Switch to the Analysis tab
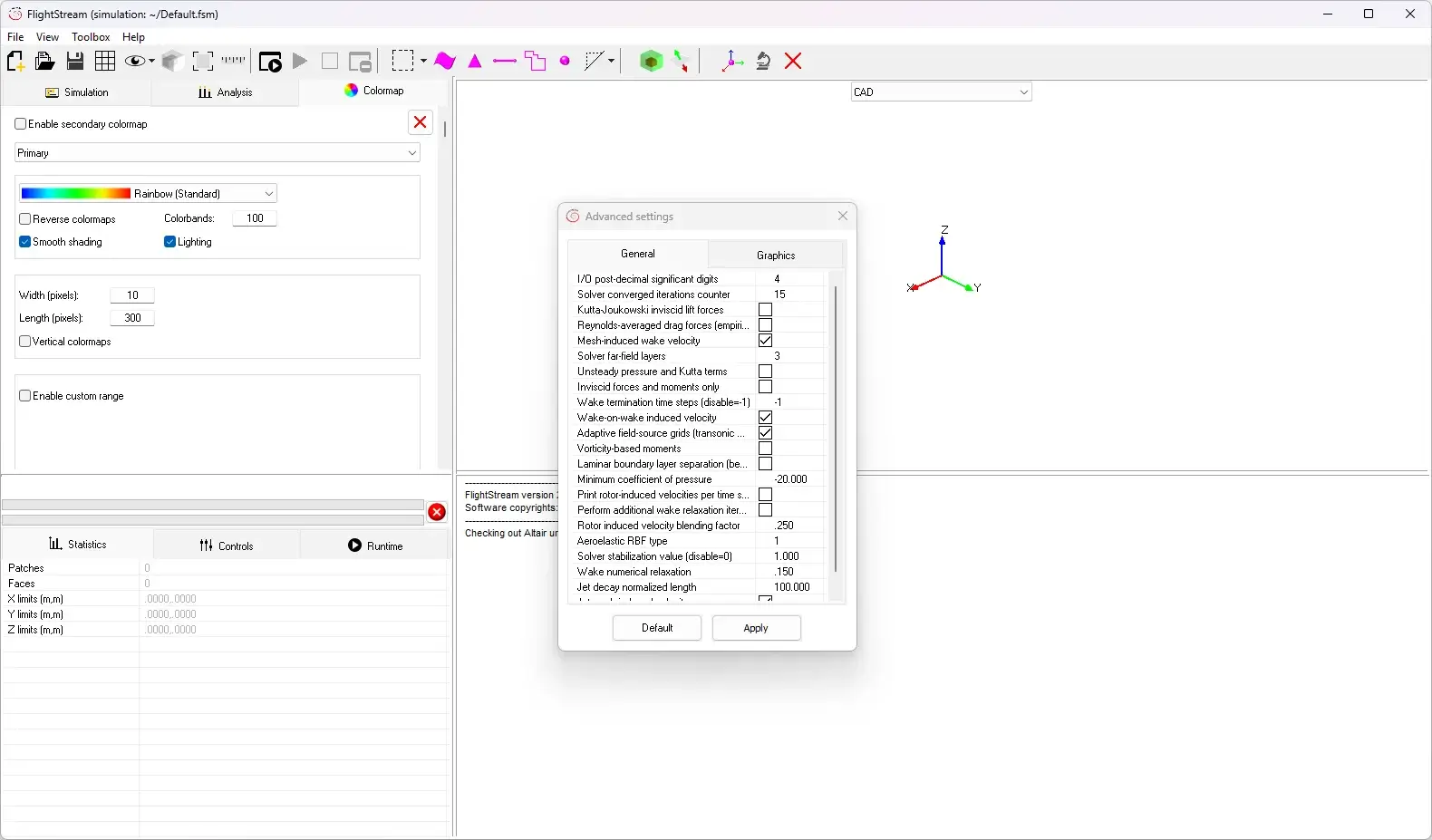 coord(225,92)
